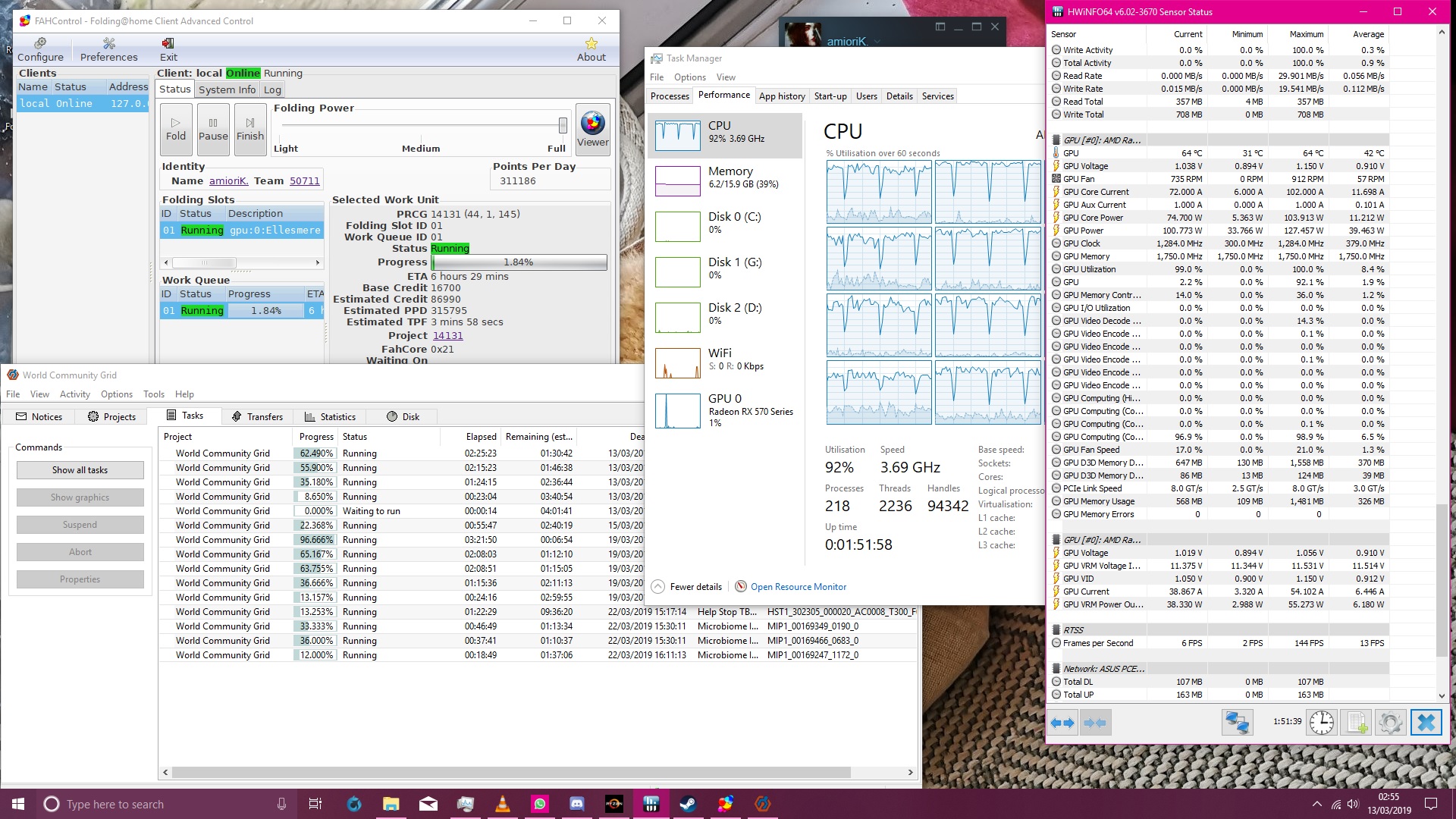
Task: Switch to Log tab in FAHControl
Action: [272, 89]
